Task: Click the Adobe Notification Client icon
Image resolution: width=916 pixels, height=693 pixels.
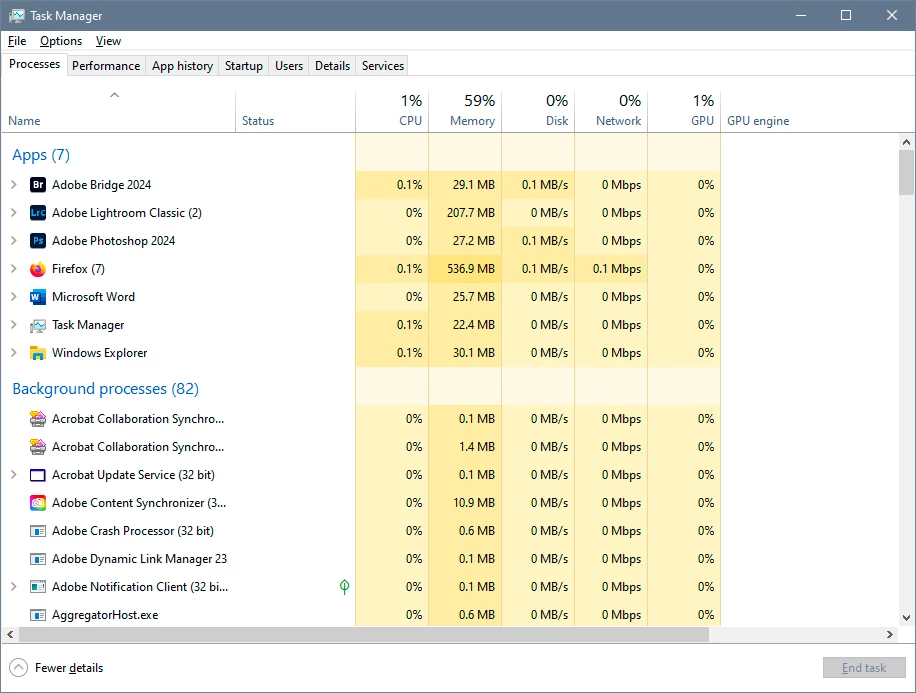Action: coord(37,587)
